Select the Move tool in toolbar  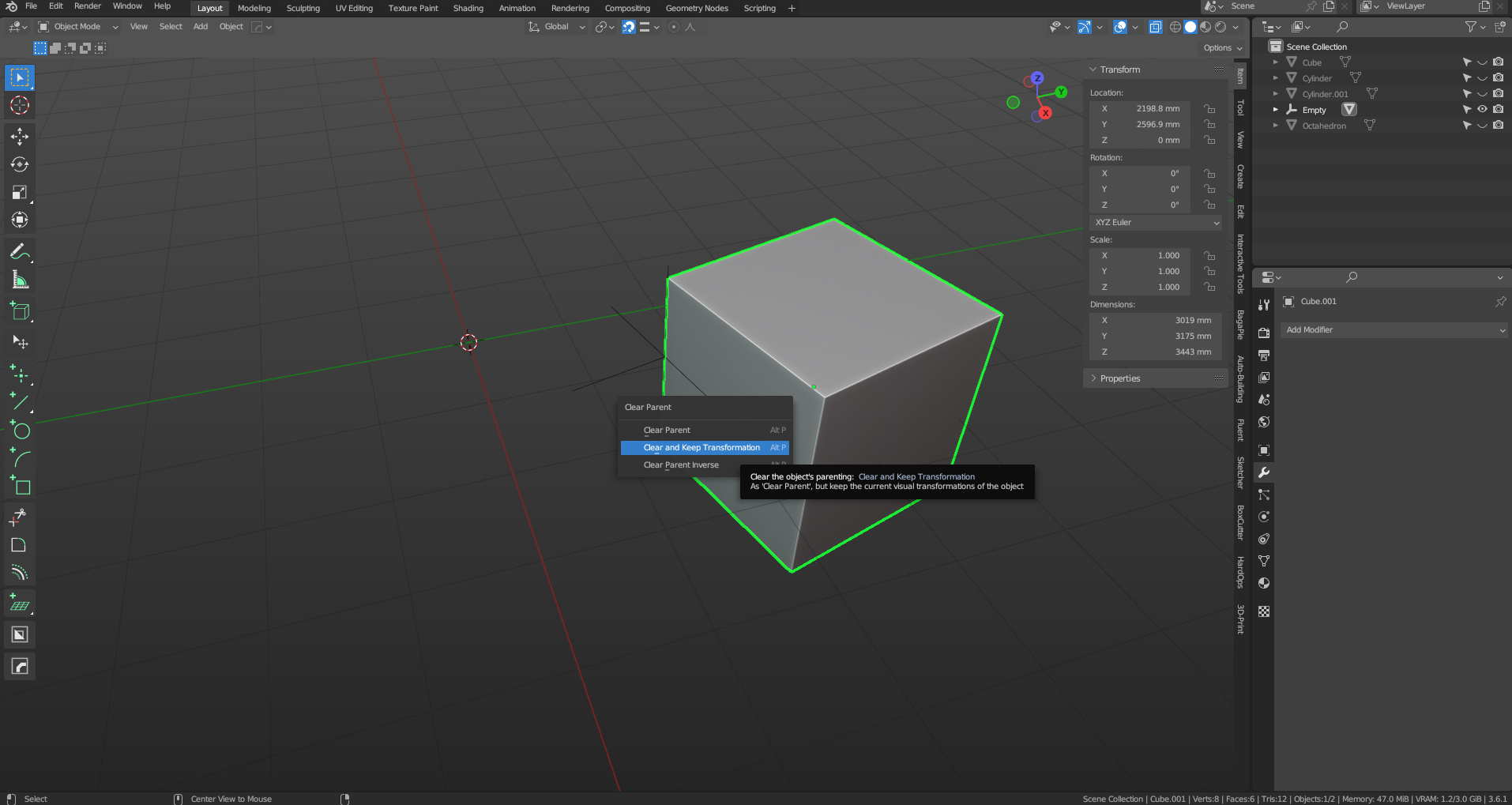click(20, 137)
